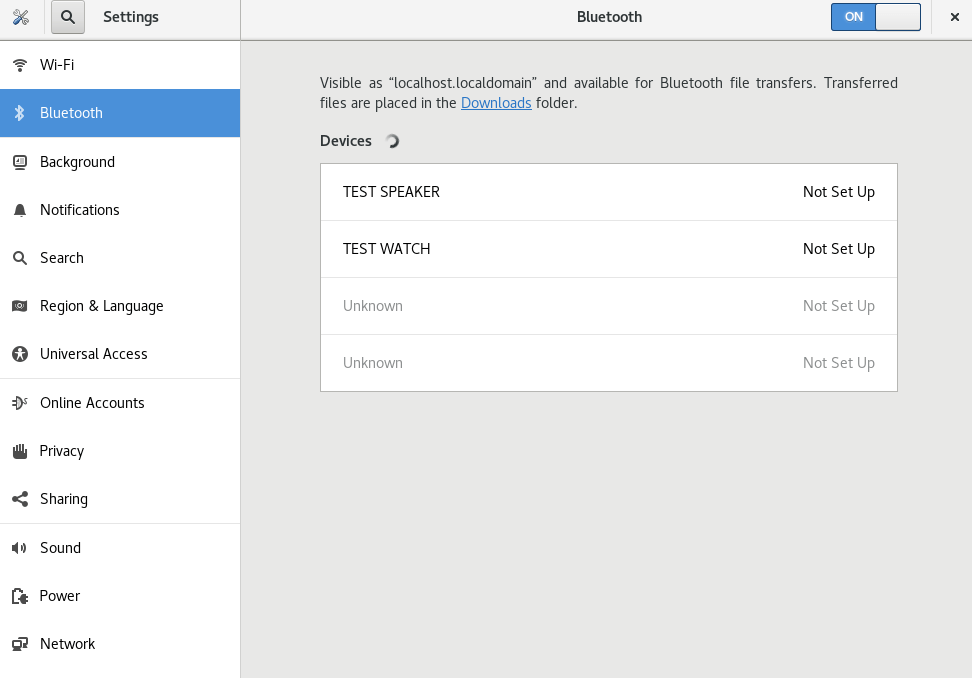Select the Wi-Fi icon in the sidebar
Screen dimensions: 972x678
20,64
